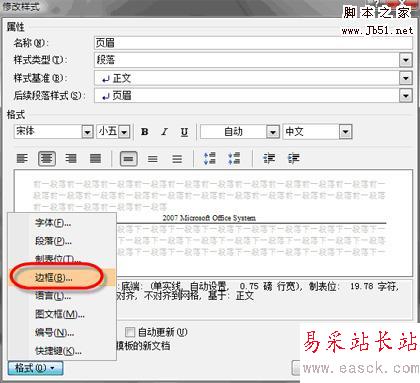This screenshot has width=420, height=383.
Task: Open the 样式类型 dropdown arrow
Action: [x=406, y=60]
